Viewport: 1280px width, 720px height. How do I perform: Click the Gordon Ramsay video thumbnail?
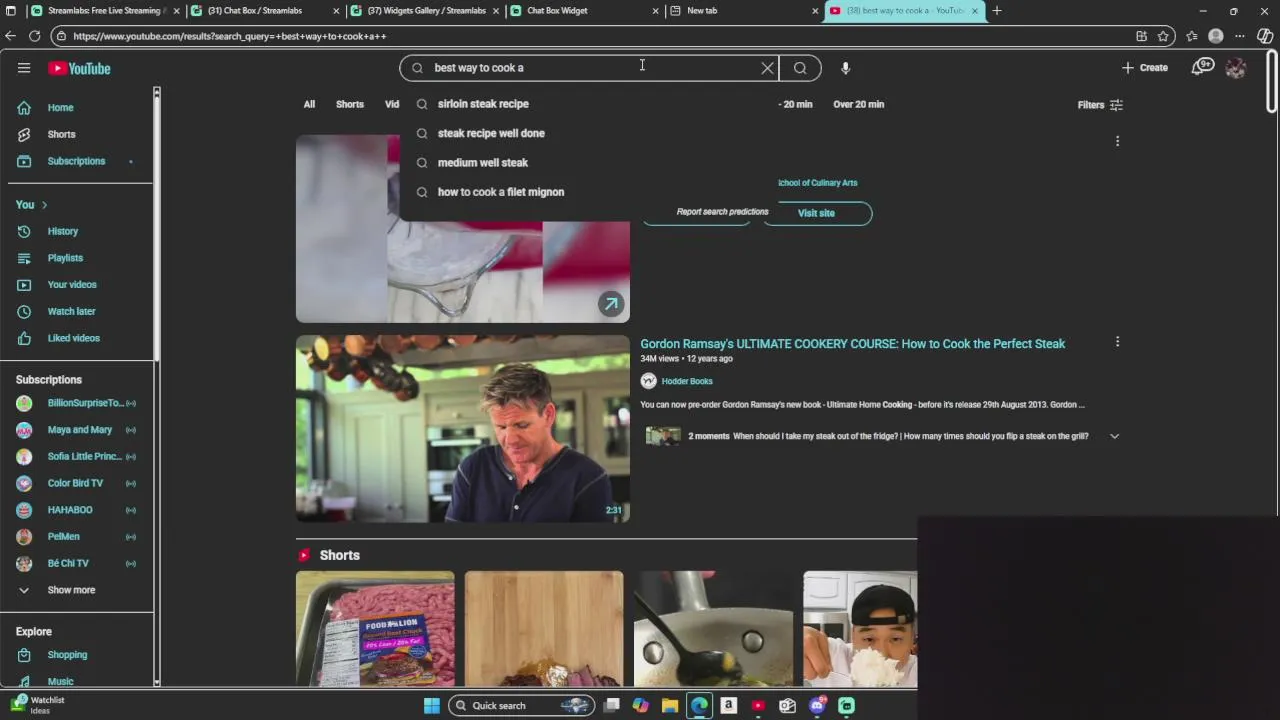coord(463,429)
